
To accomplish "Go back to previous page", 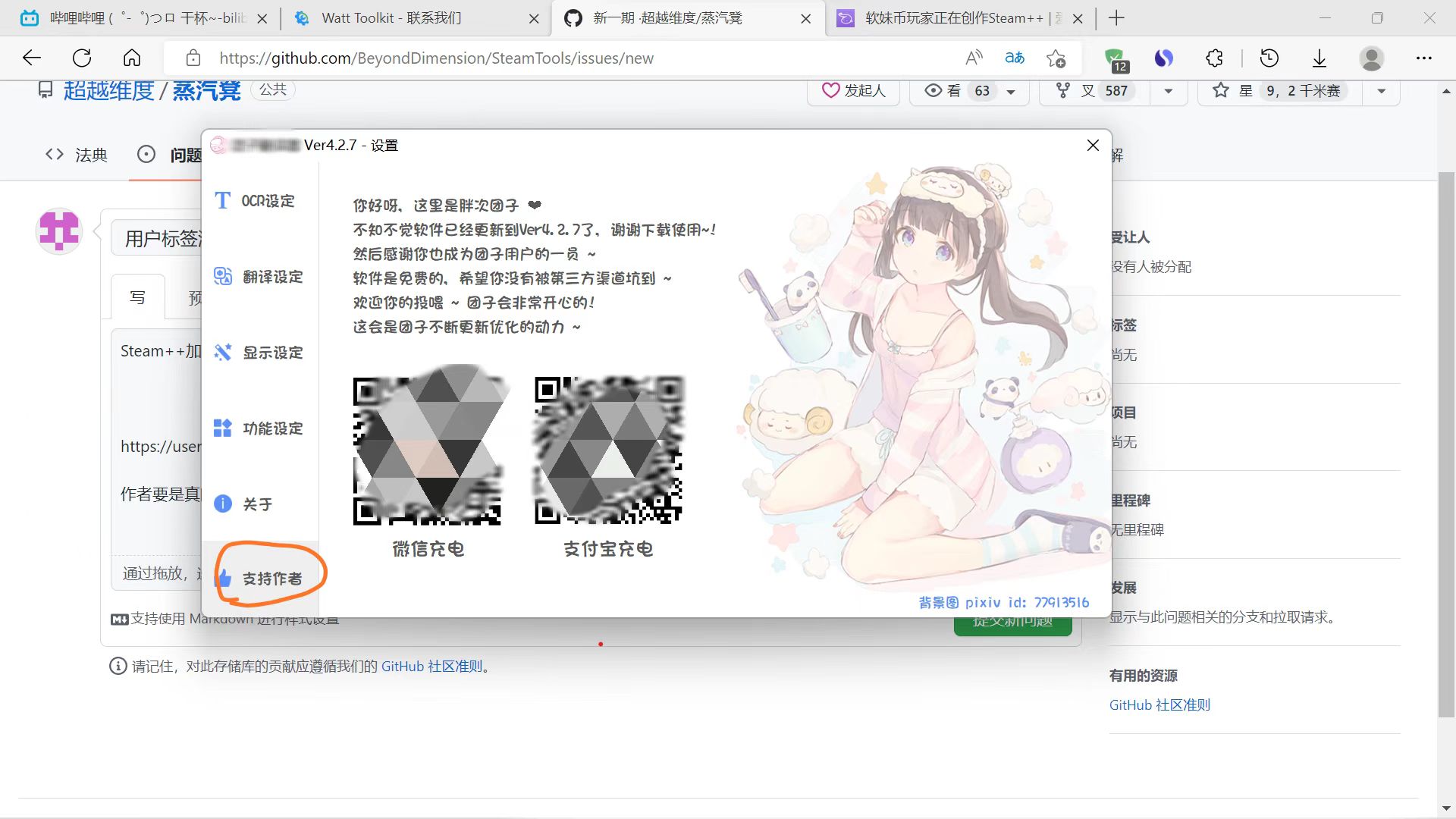I will [x=31, y=58].
